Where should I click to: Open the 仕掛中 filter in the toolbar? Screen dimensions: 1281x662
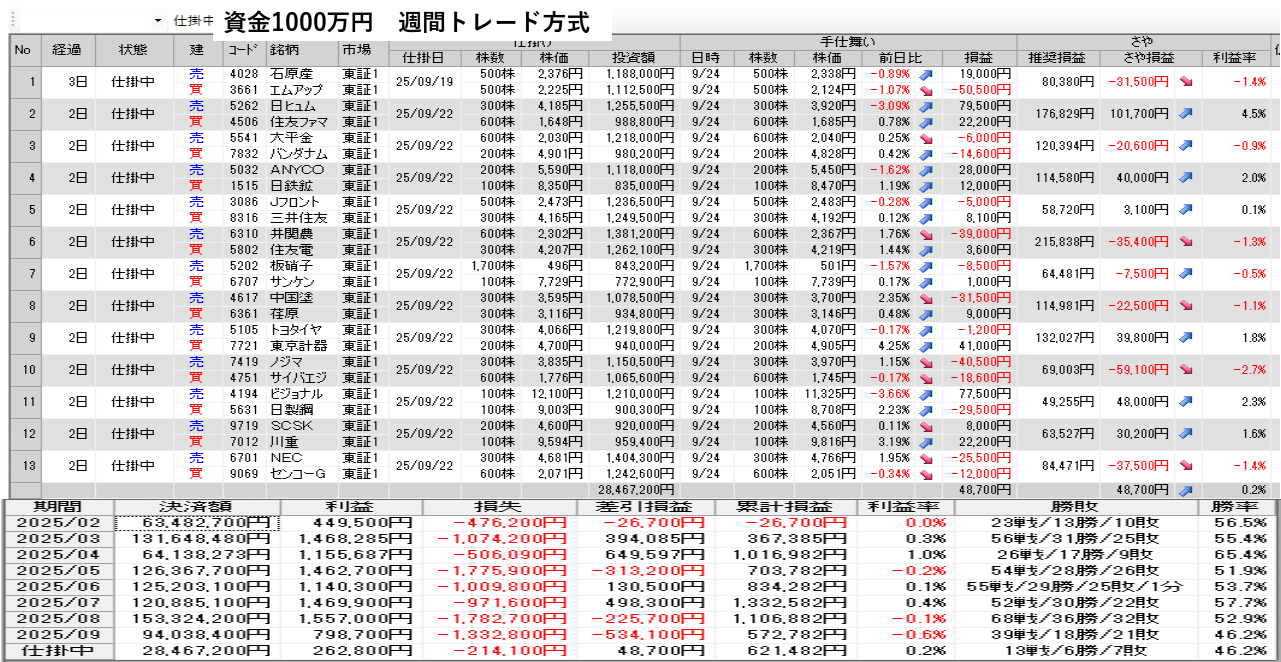pos(190,21)
